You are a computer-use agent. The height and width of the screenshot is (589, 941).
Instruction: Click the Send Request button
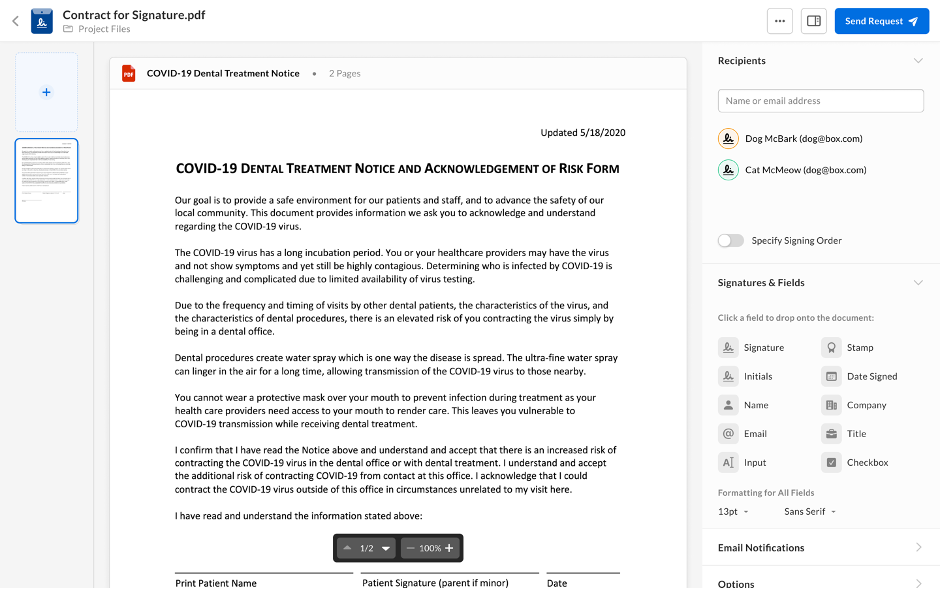(x=881, y=21)
